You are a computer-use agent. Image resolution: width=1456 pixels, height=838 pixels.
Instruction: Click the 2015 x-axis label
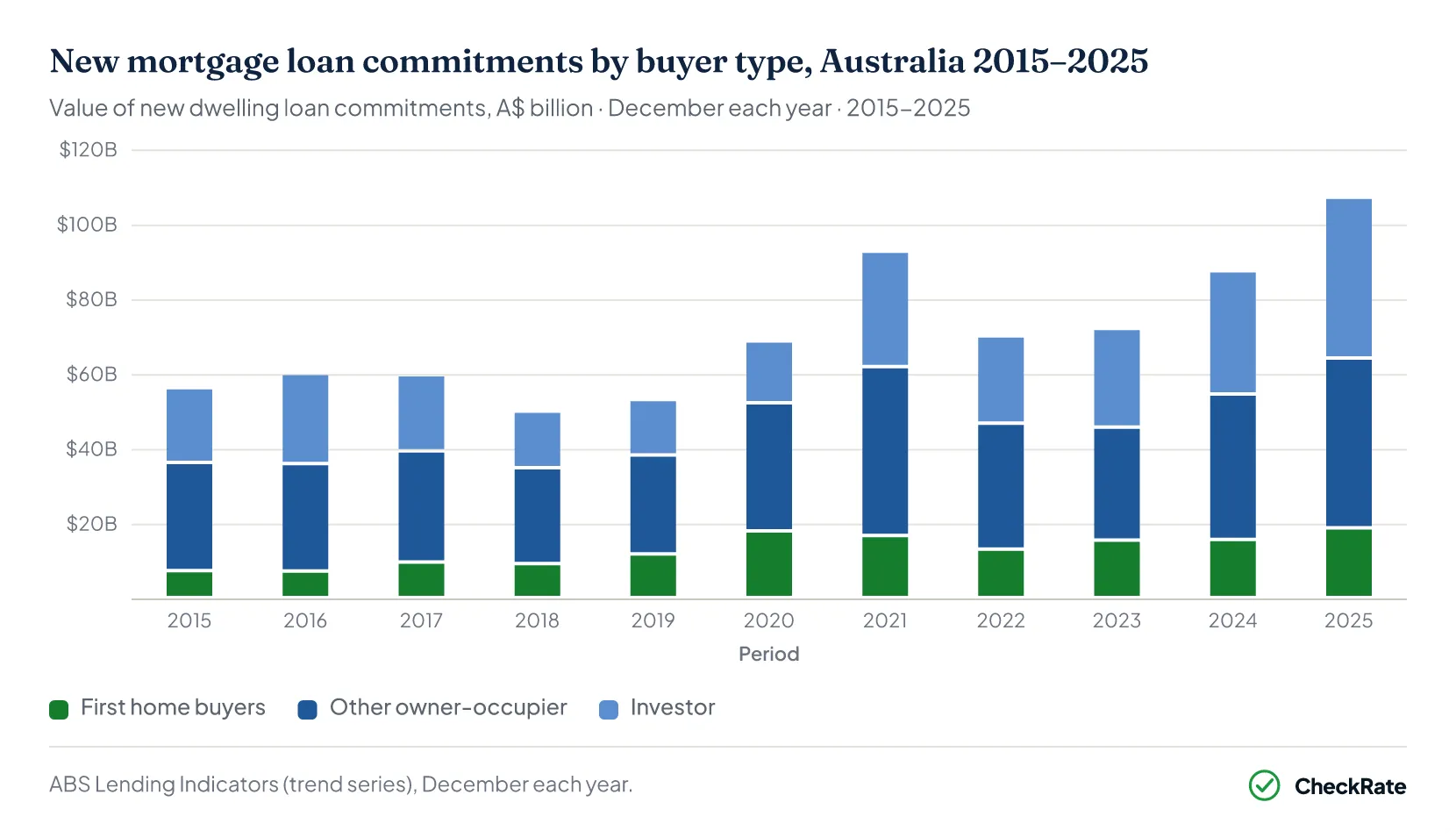pos(189,620)
